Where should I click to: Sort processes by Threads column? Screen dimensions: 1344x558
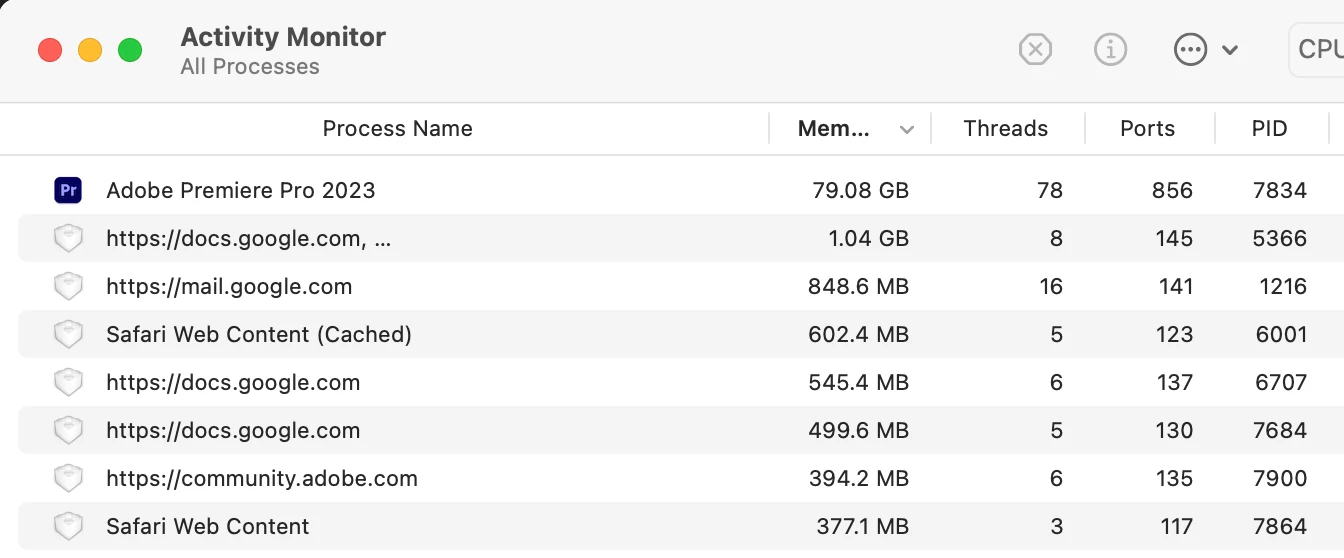[1005, 129]
